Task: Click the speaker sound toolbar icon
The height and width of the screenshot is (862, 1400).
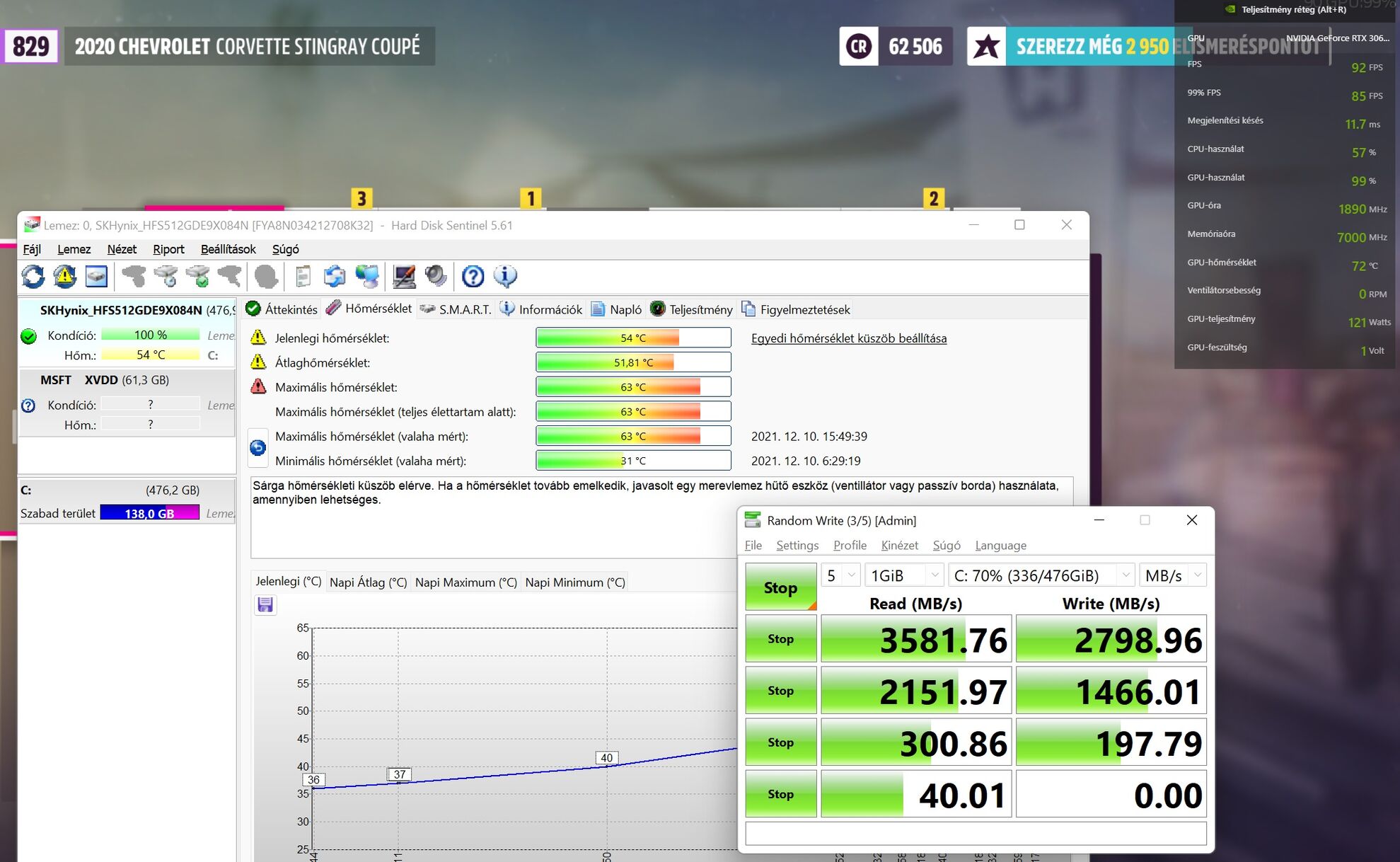Action: click(x=436, y=277)
